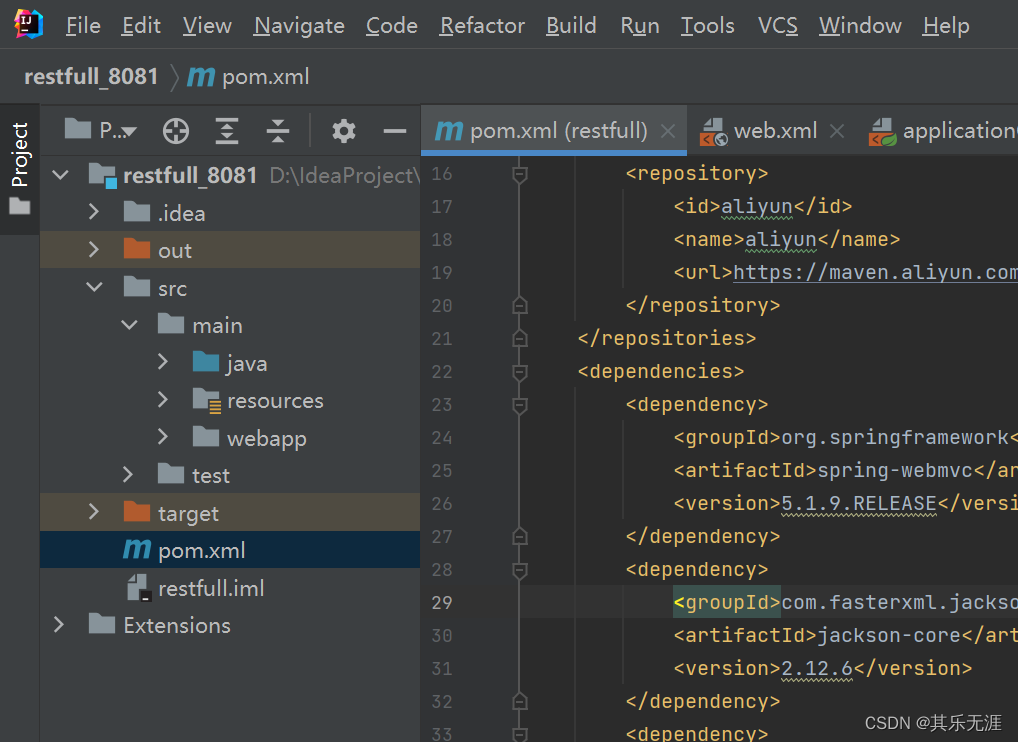Image resolution: width=1018 pixels, height=742 pixels.
Task: Open the File menu
Action: [83, 25]
